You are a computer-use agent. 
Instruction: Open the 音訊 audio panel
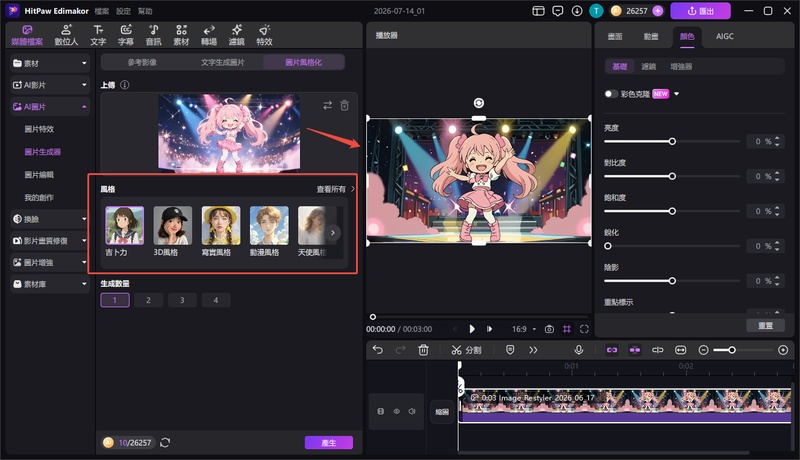[154, 35]
